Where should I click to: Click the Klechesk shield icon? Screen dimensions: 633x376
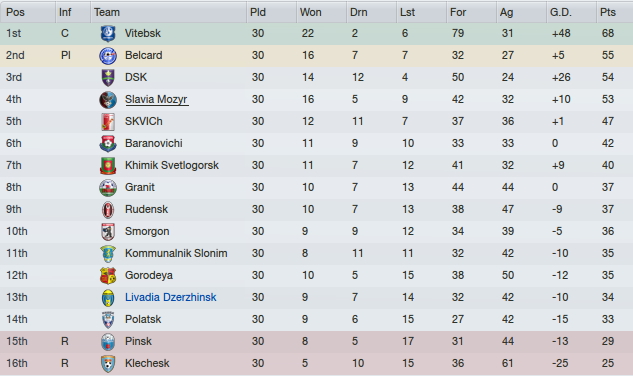pyautogui.click(x=108, y=363)
